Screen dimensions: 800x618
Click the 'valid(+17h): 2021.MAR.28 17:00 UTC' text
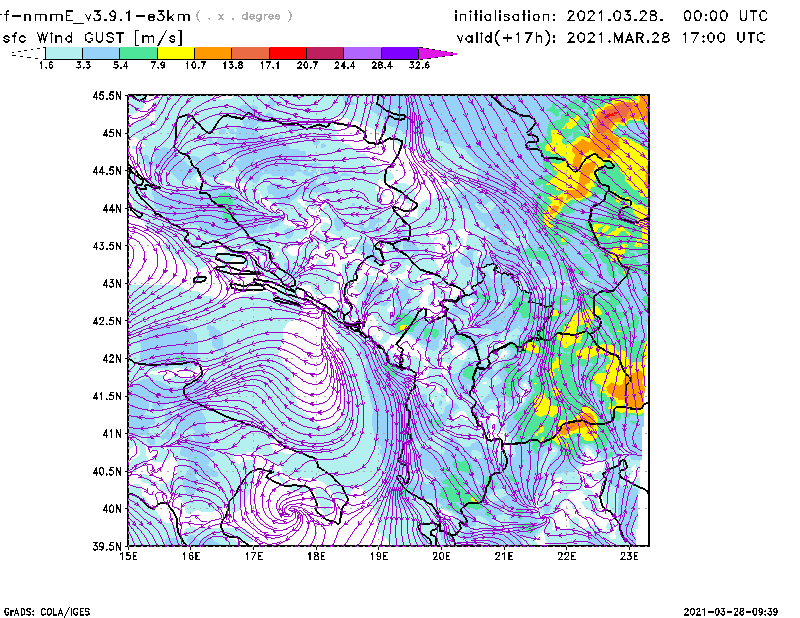coord(611,37)
